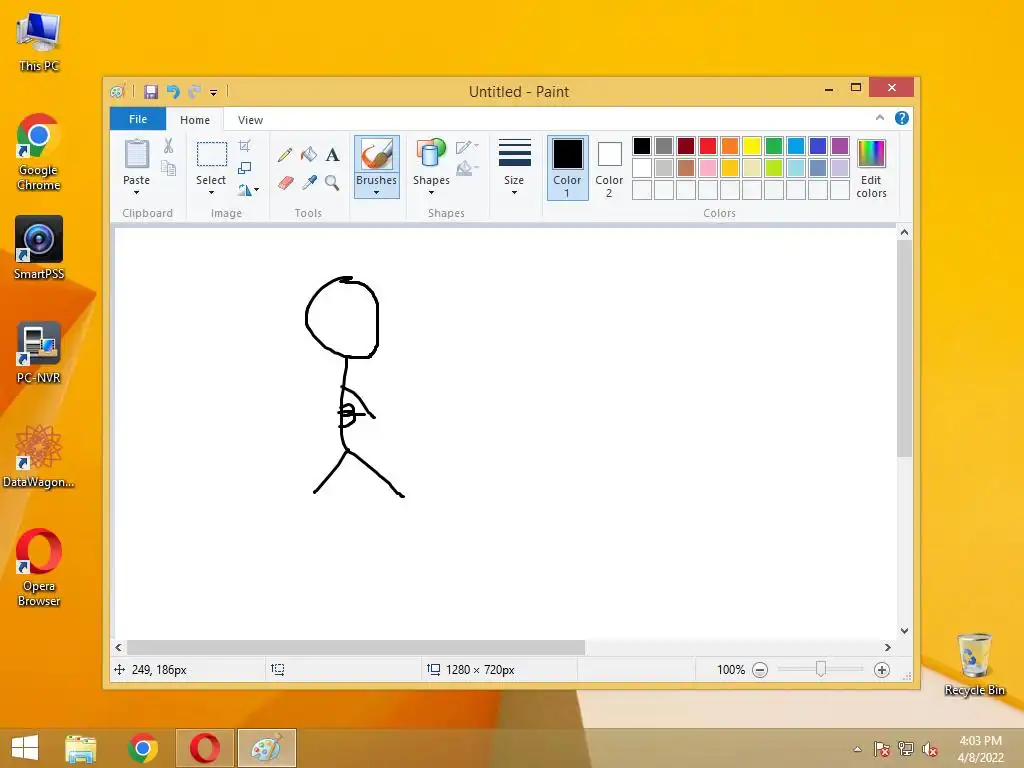1024x768 pixels.
Task: Click the network icon in the system tray
Action: point(906,749)
